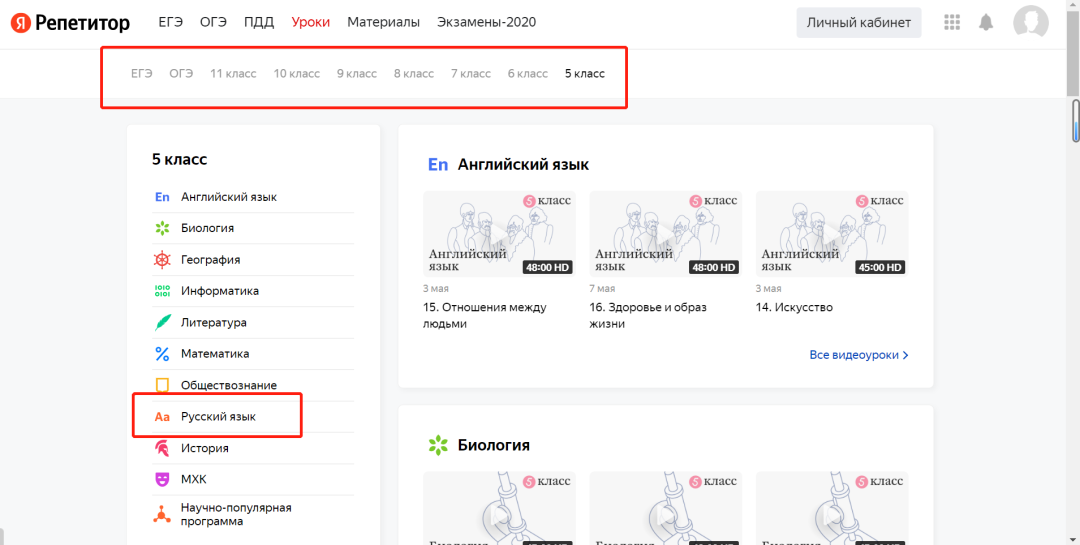The height and width of the screenshot is (545, 1080).
Task: Open the notifications bell
Action: point(986,23)
